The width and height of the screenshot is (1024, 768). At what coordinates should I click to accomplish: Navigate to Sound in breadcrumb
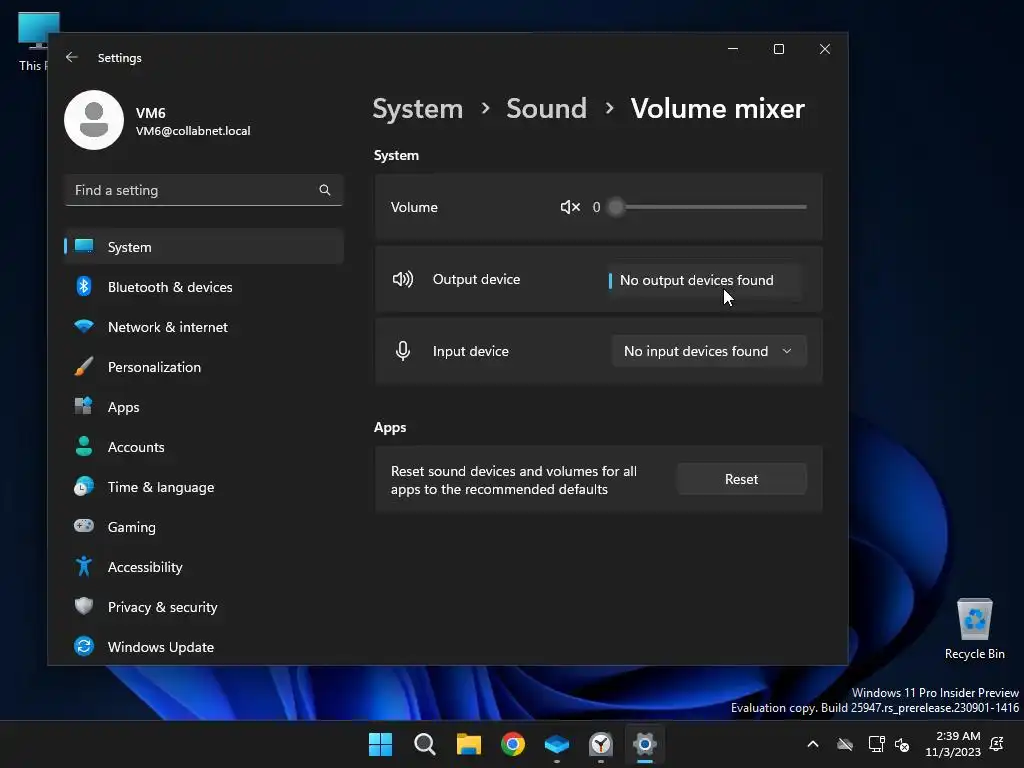547,108
